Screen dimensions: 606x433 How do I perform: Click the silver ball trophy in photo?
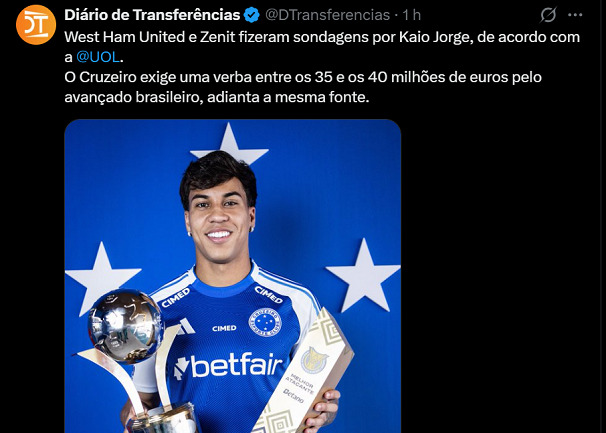125,326
